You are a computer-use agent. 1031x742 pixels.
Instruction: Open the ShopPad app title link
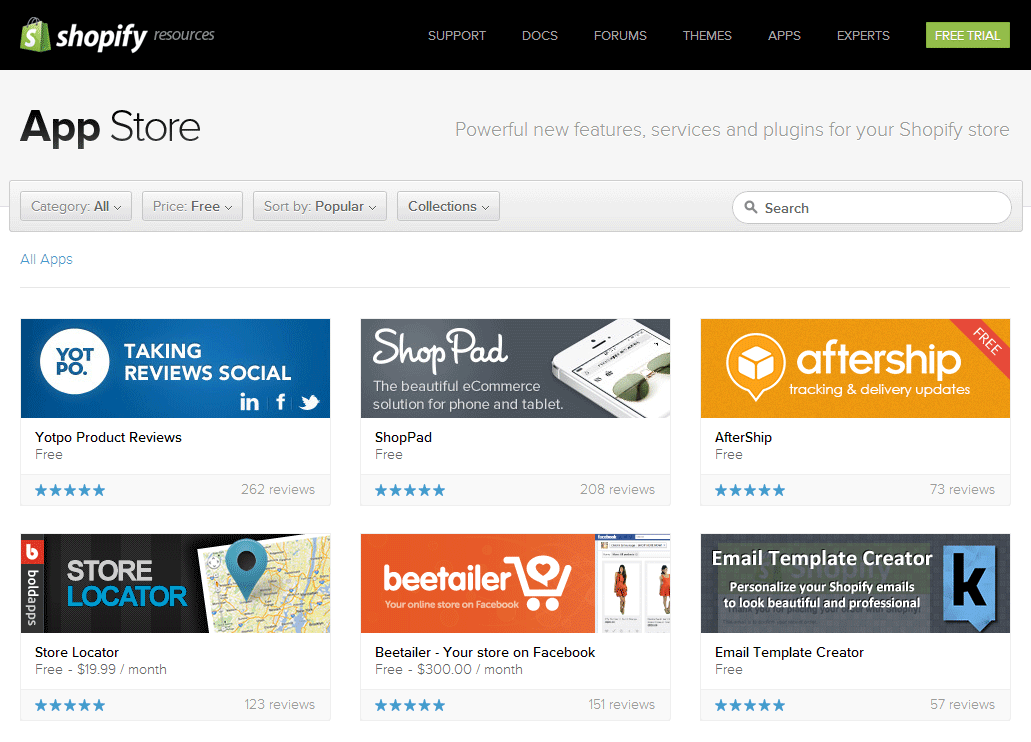pyautogui.click(x=403, y=437)
